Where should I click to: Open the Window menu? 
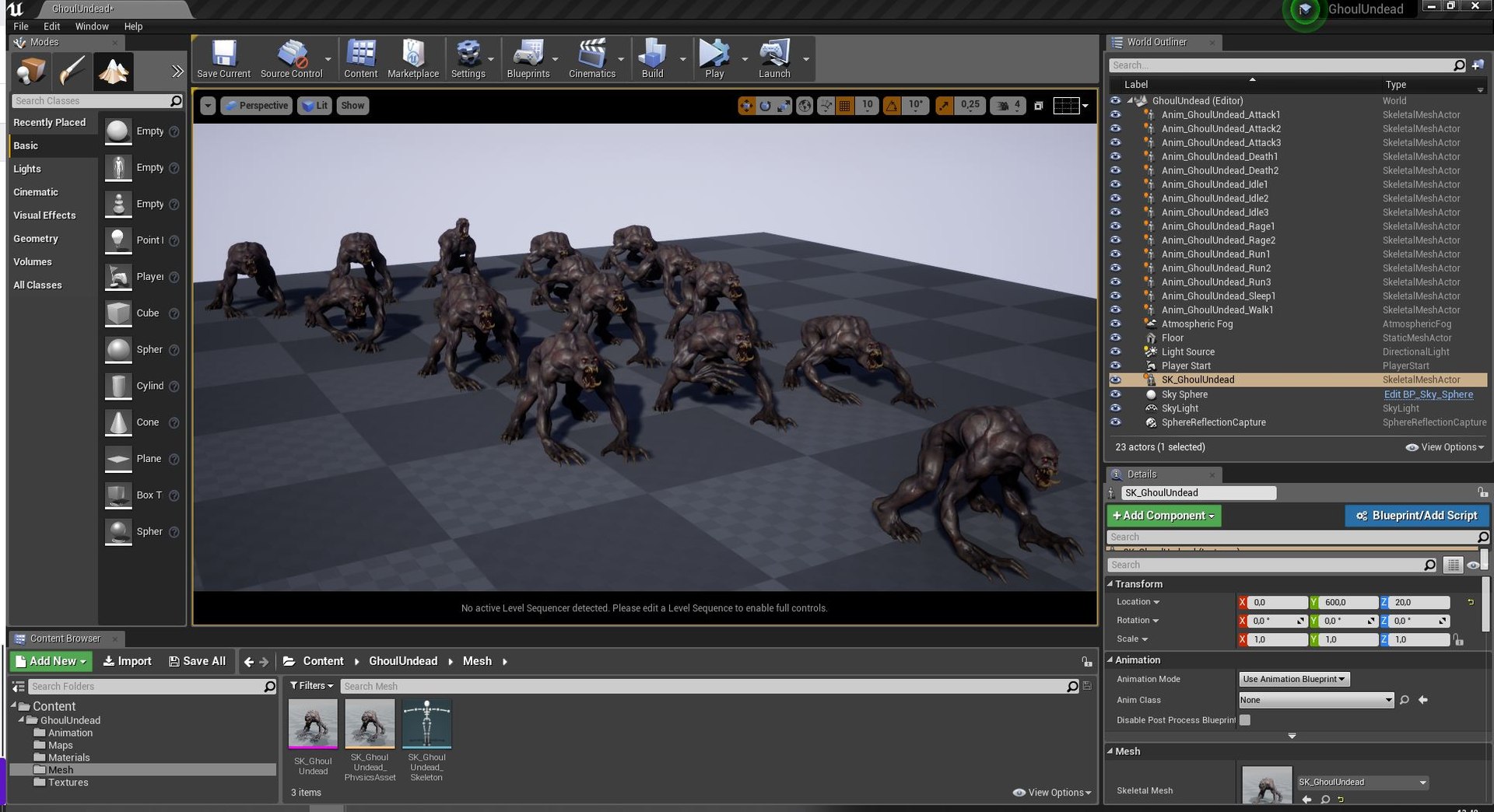tap(92, 26)
